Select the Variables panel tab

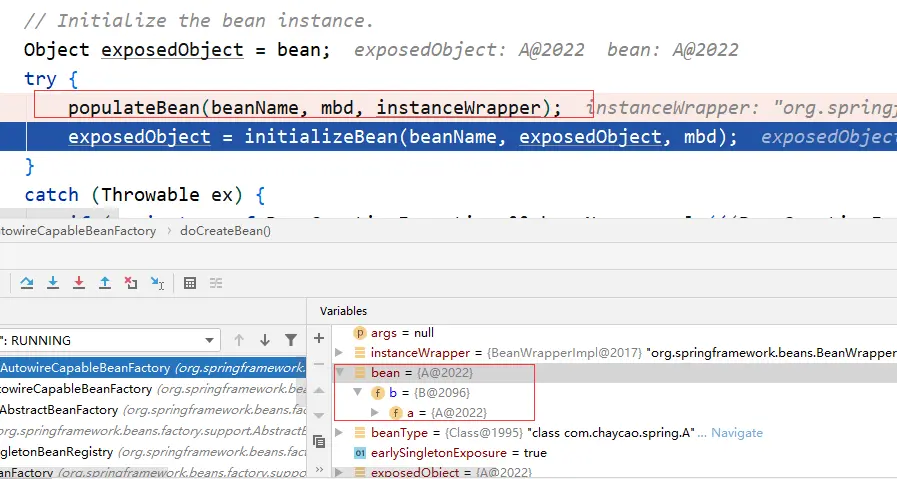pos(343,311)
